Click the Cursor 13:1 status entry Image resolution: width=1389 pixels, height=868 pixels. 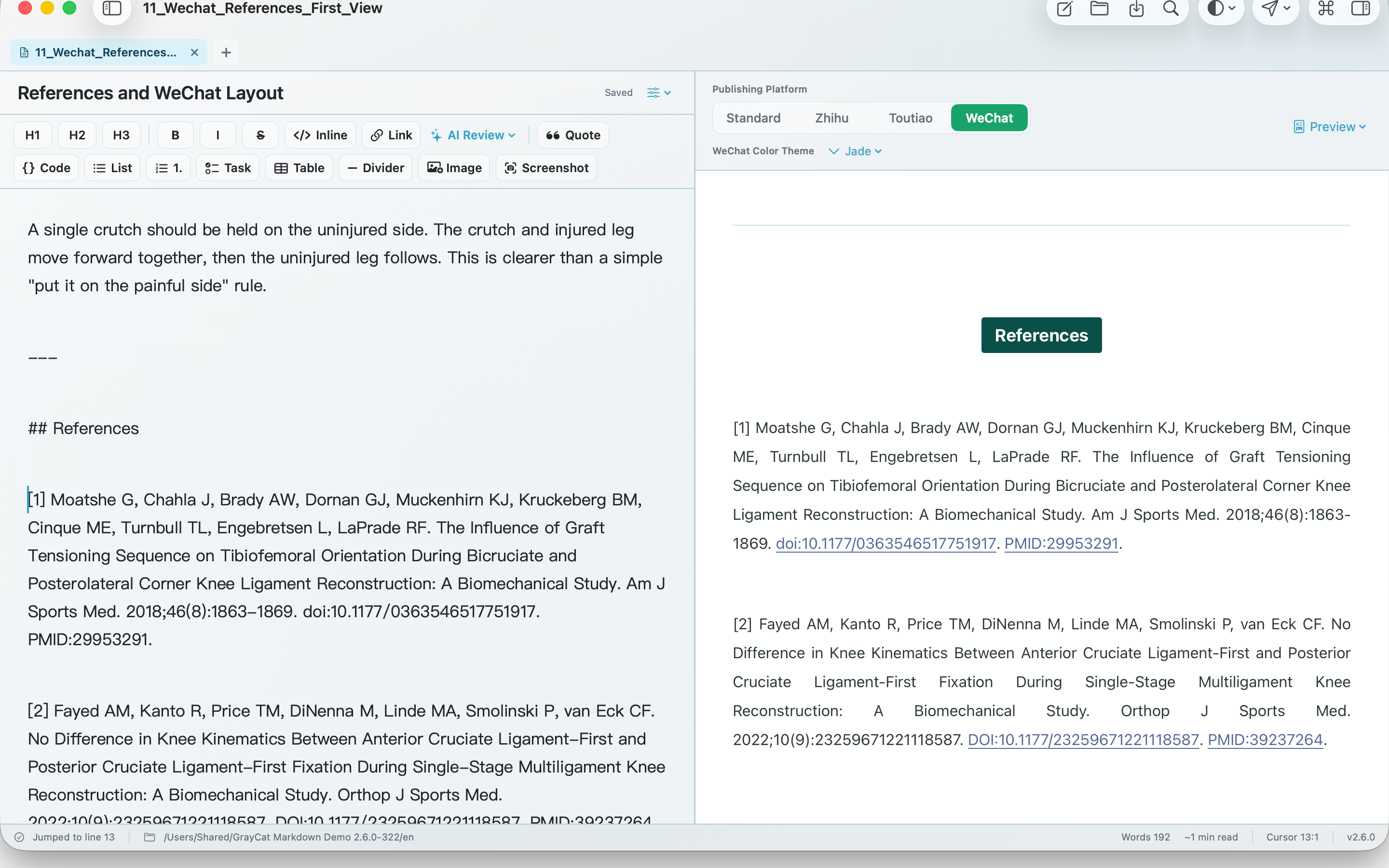1292,837
